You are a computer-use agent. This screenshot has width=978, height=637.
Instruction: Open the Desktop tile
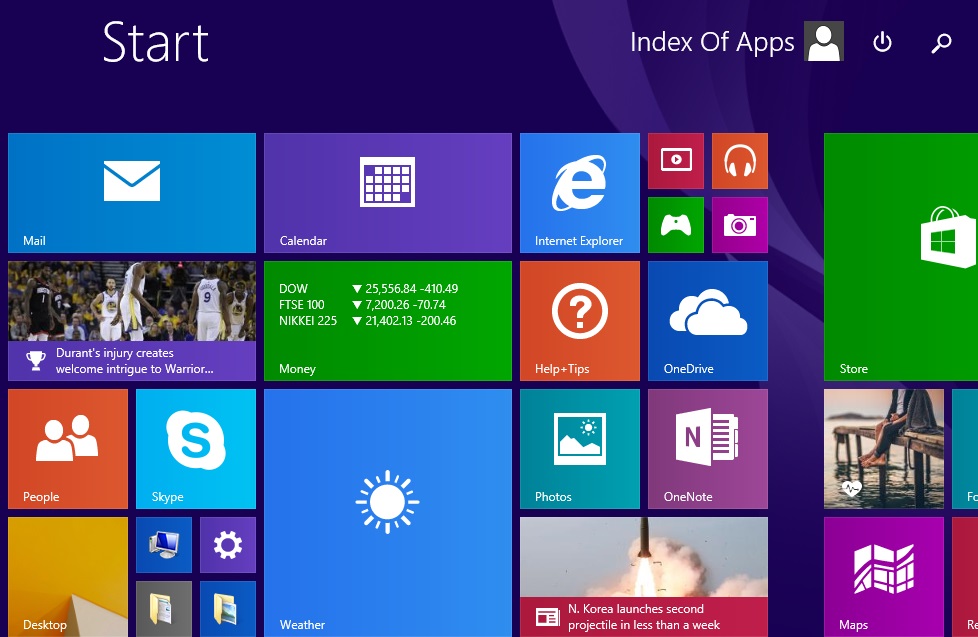(68, 577)
